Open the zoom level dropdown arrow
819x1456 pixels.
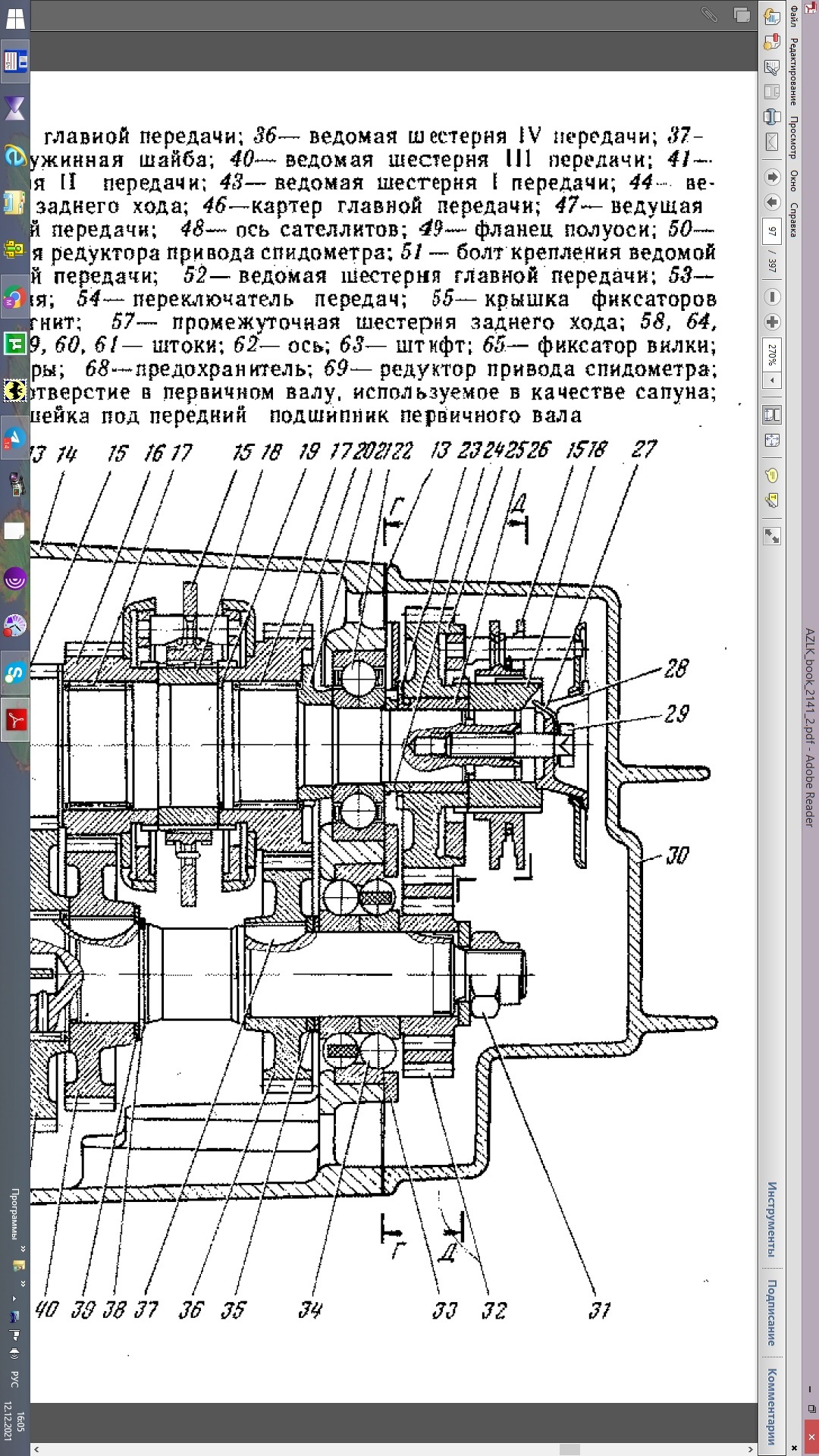click(772, 379)
